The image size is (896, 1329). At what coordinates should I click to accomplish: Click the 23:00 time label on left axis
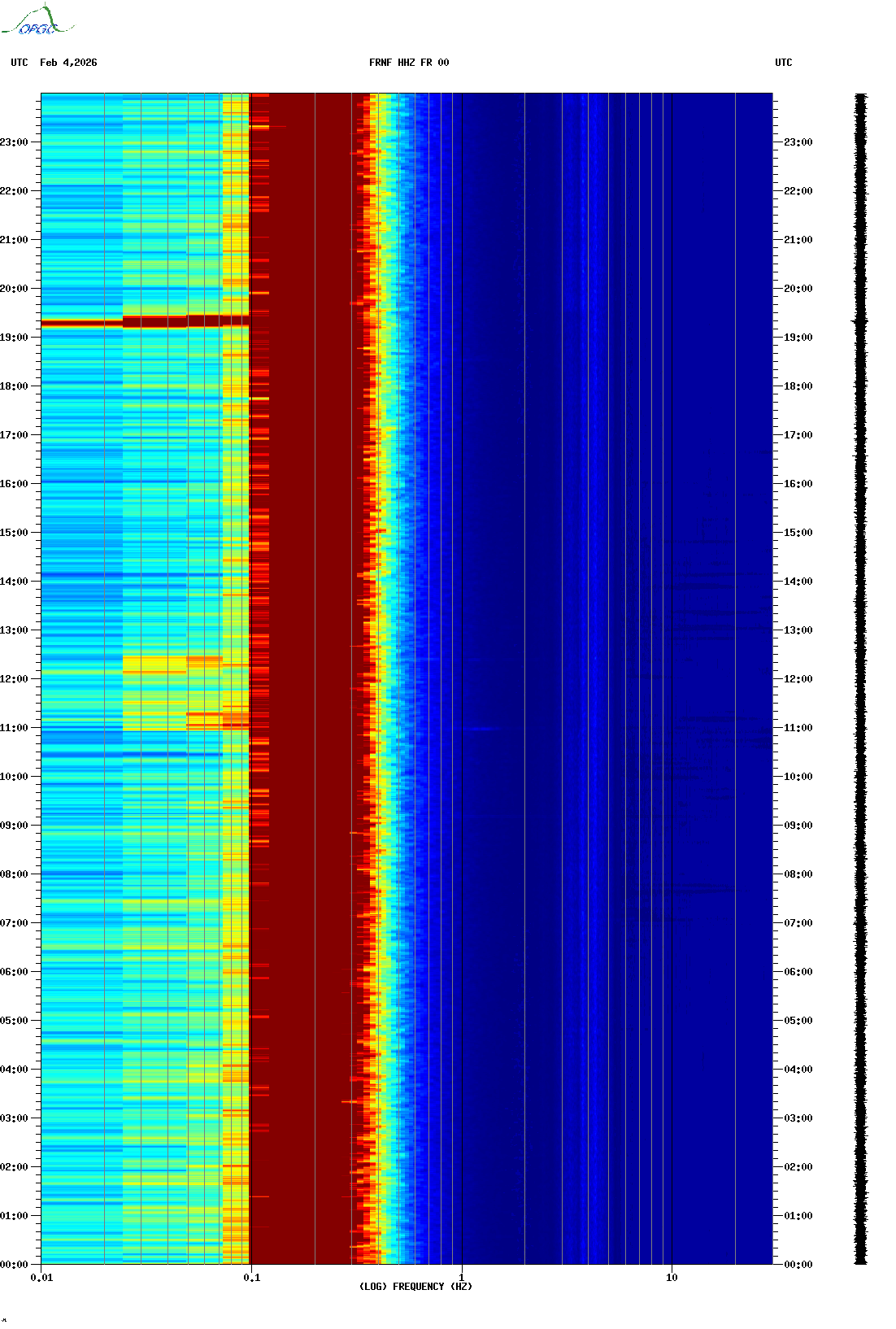click(x=14, y=142)
